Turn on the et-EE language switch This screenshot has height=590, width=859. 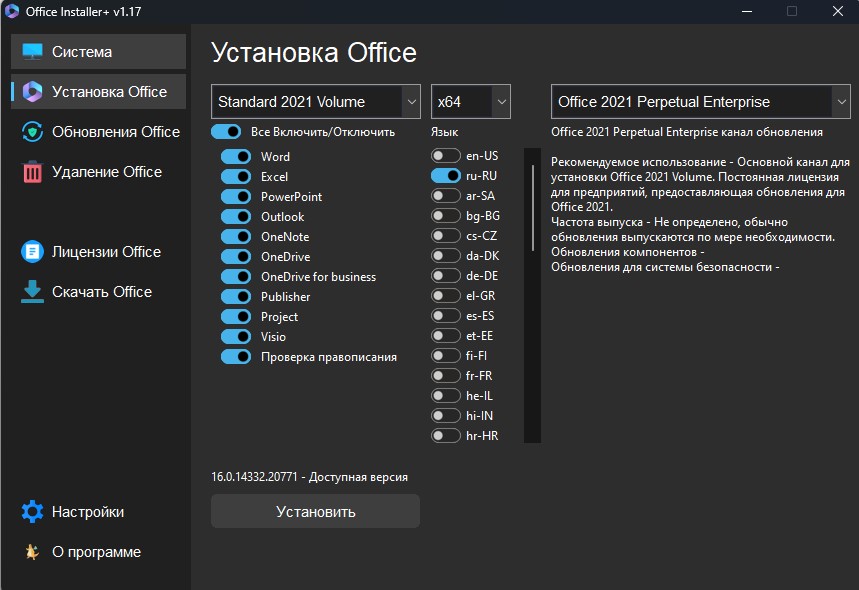tap(445, 336)
